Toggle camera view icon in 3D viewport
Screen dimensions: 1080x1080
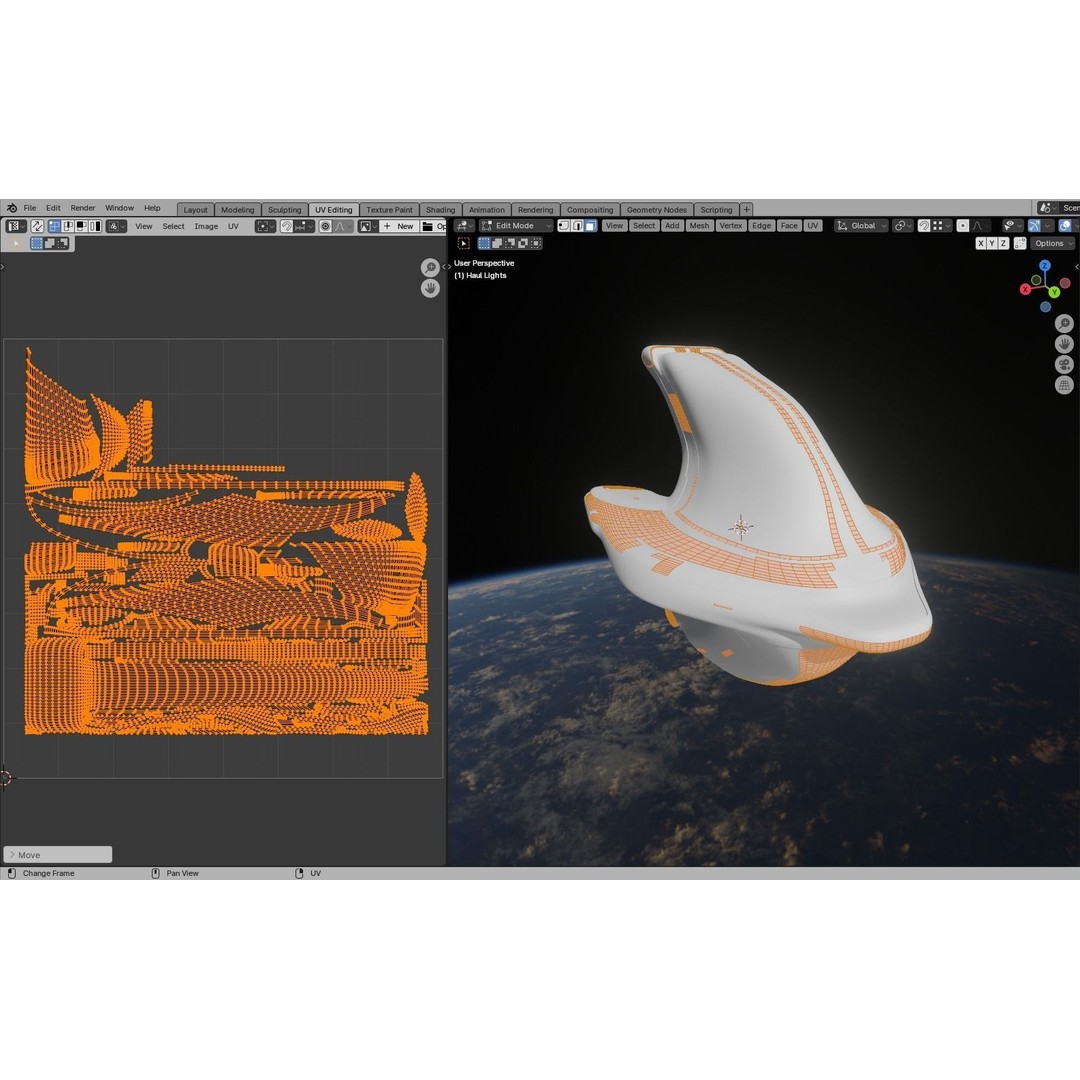click(x=1064, y=364)
